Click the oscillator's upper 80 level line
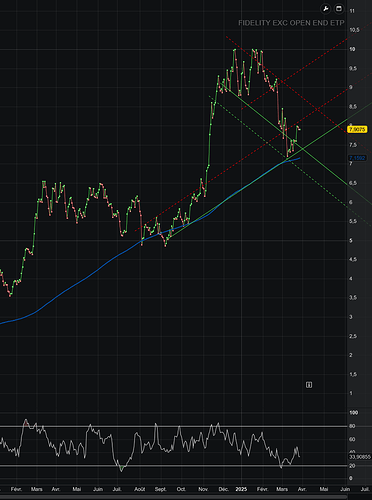 tap(173, 426)
